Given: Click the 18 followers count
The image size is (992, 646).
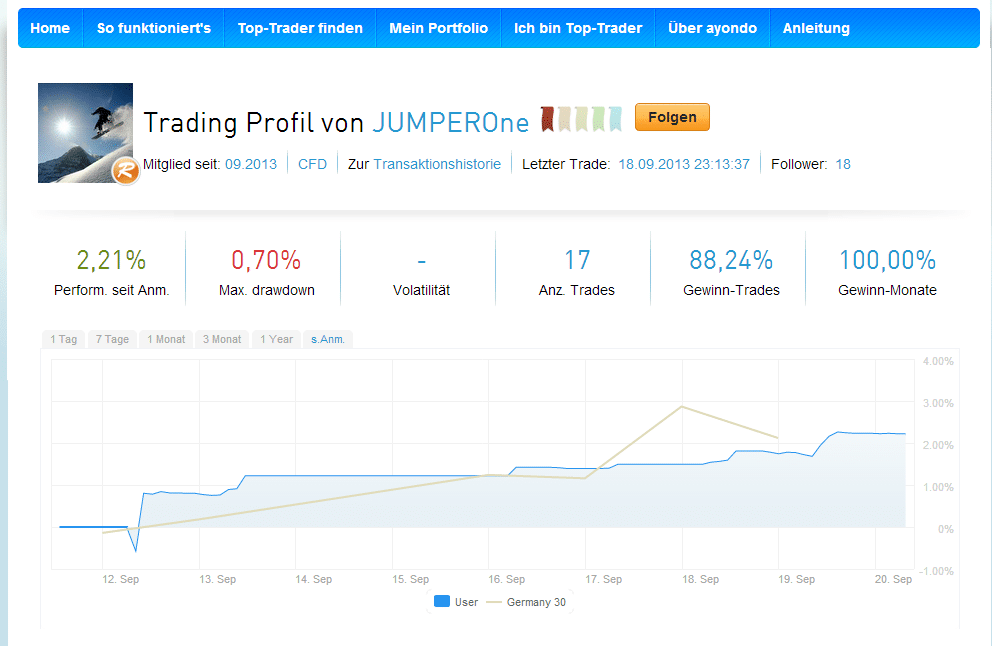Looking at the screenshot, I should pyautogui.click(x=843, y=164).
